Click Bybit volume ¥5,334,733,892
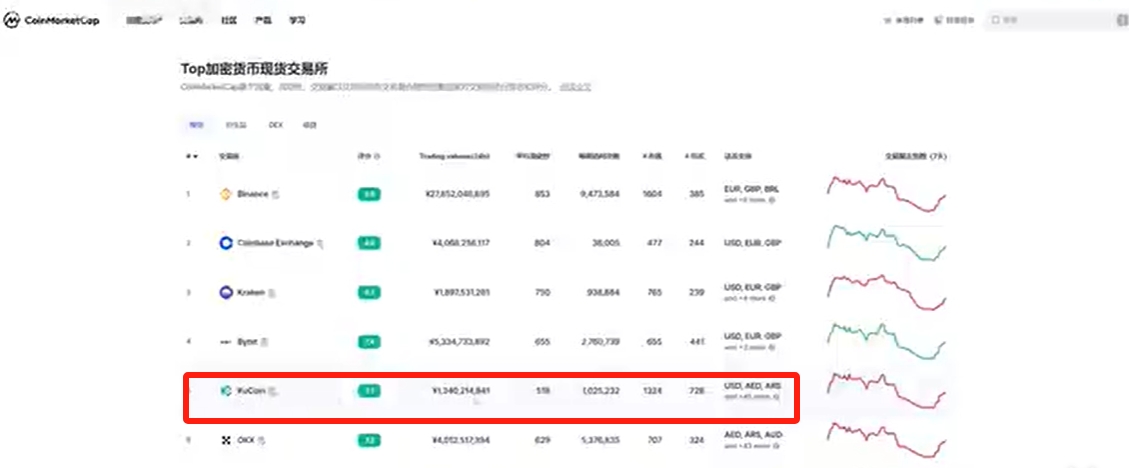1129x468 pixels. point(459,341)
